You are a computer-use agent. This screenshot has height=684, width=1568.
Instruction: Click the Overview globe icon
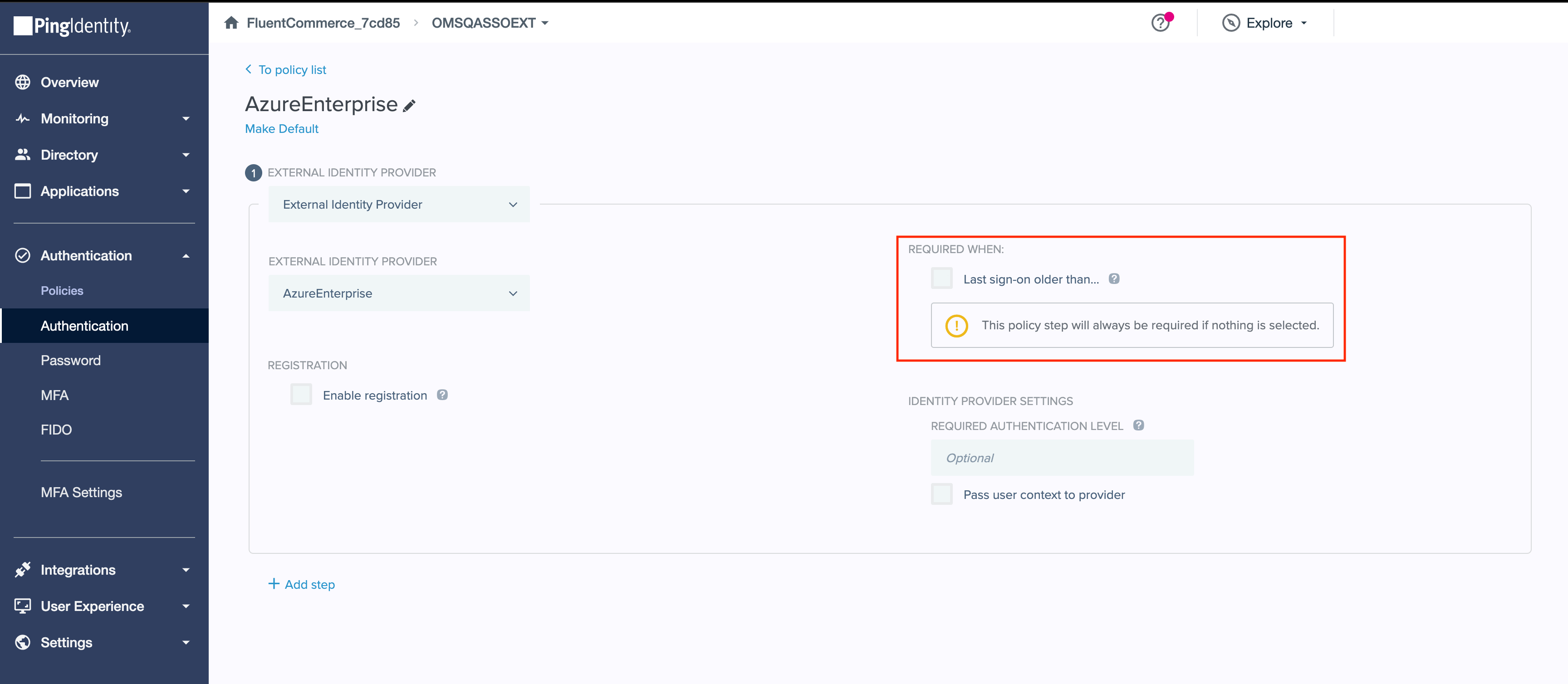coord(23,82)
